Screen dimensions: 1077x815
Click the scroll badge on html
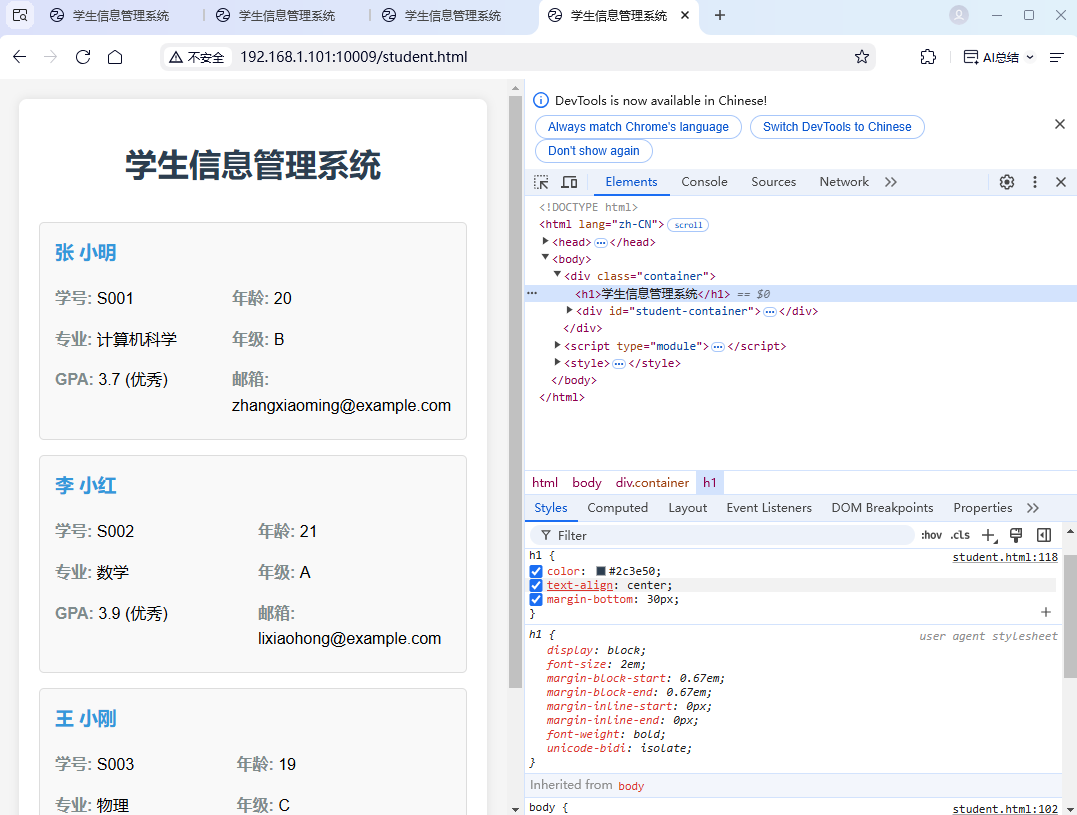click(x=688, y=225)
